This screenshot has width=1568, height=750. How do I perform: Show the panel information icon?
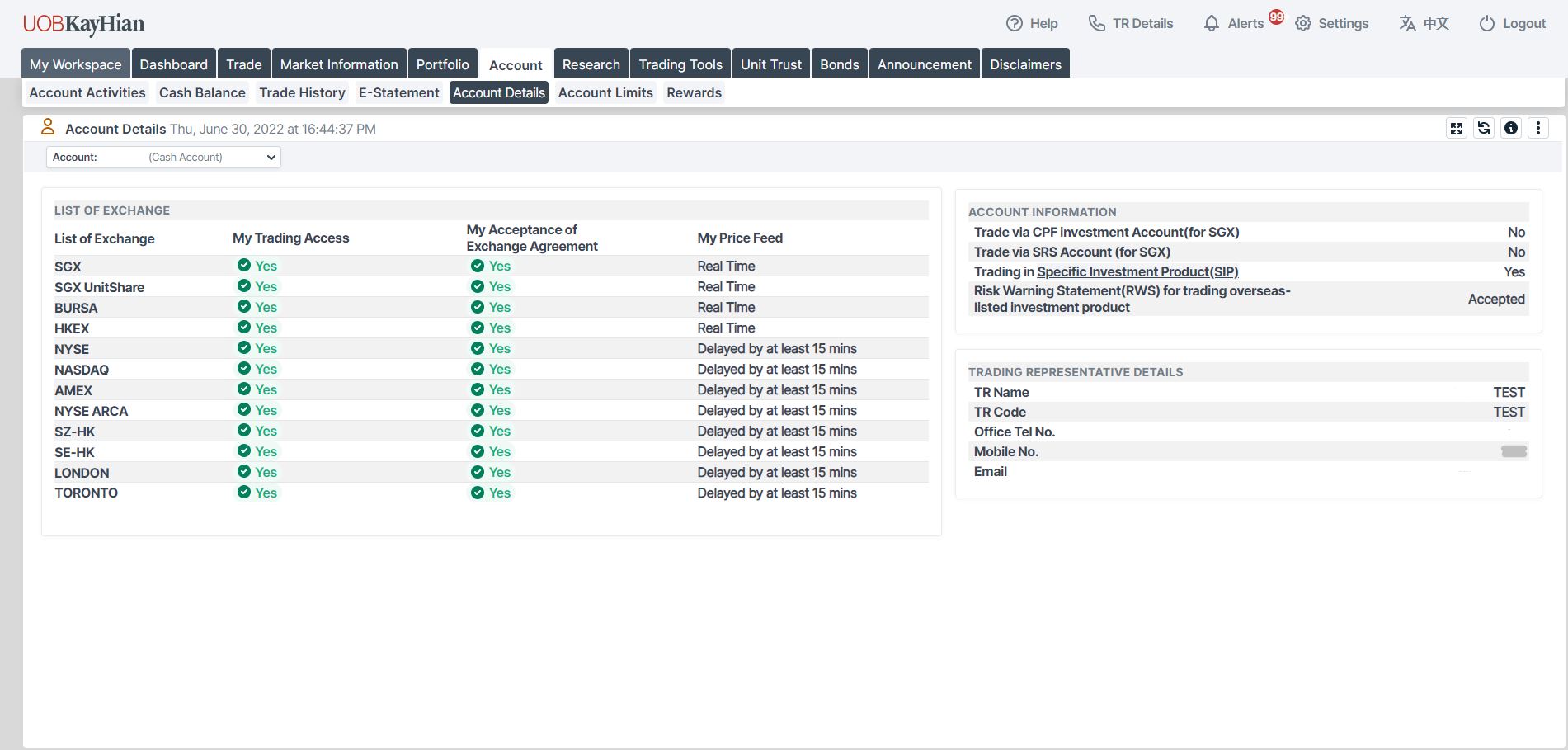[1511, 128]
